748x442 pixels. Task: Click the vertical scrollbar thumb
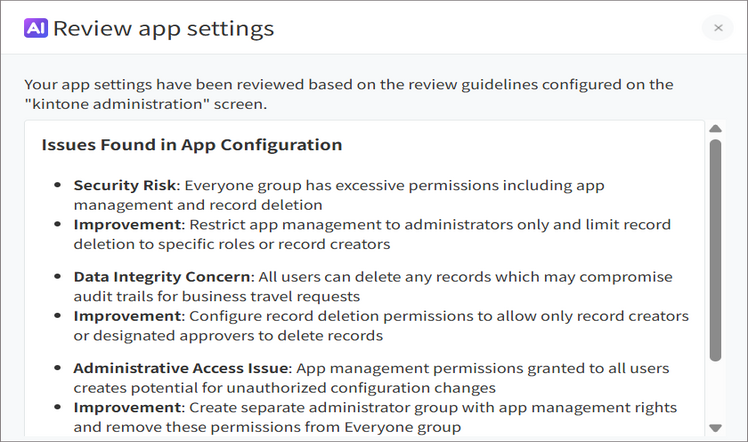pos(715,250)
